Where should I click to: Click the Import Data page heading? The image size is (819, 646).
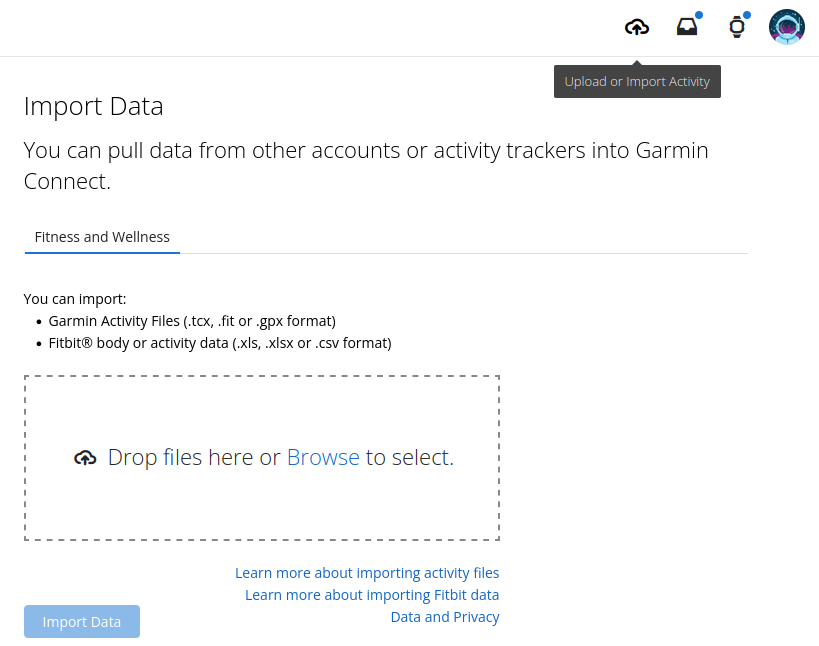pyautogui.click(x=93, y=106)
